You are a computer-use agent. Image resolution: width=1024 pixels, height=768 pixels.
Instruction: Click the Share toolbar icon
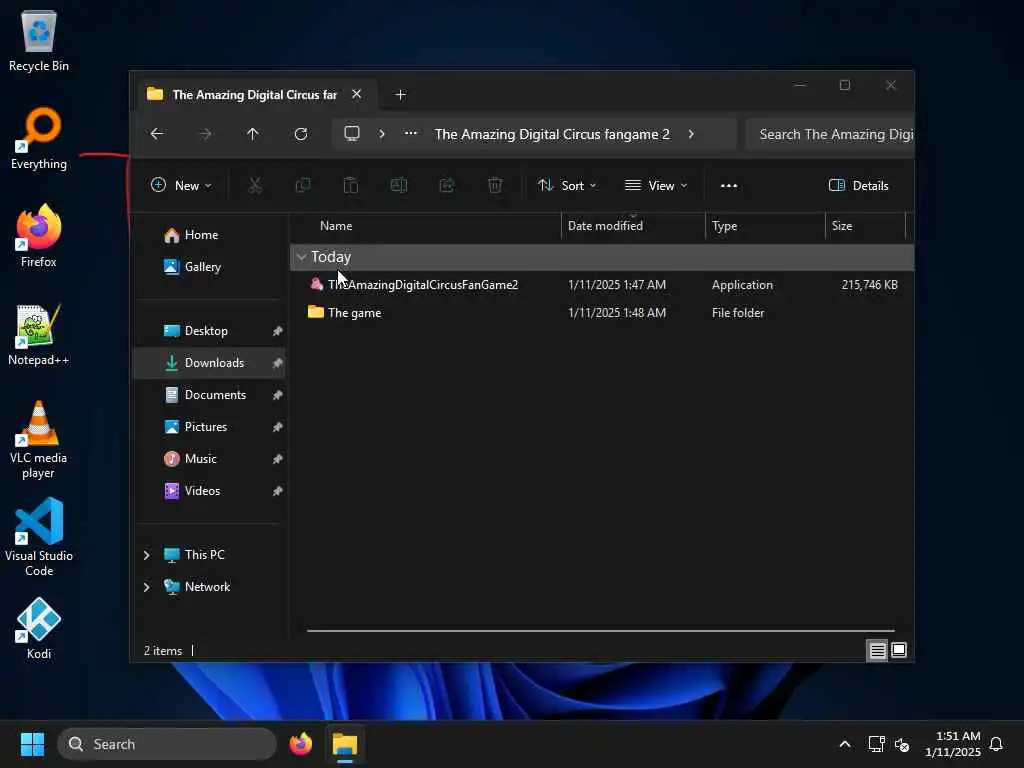tap(447, 185)
